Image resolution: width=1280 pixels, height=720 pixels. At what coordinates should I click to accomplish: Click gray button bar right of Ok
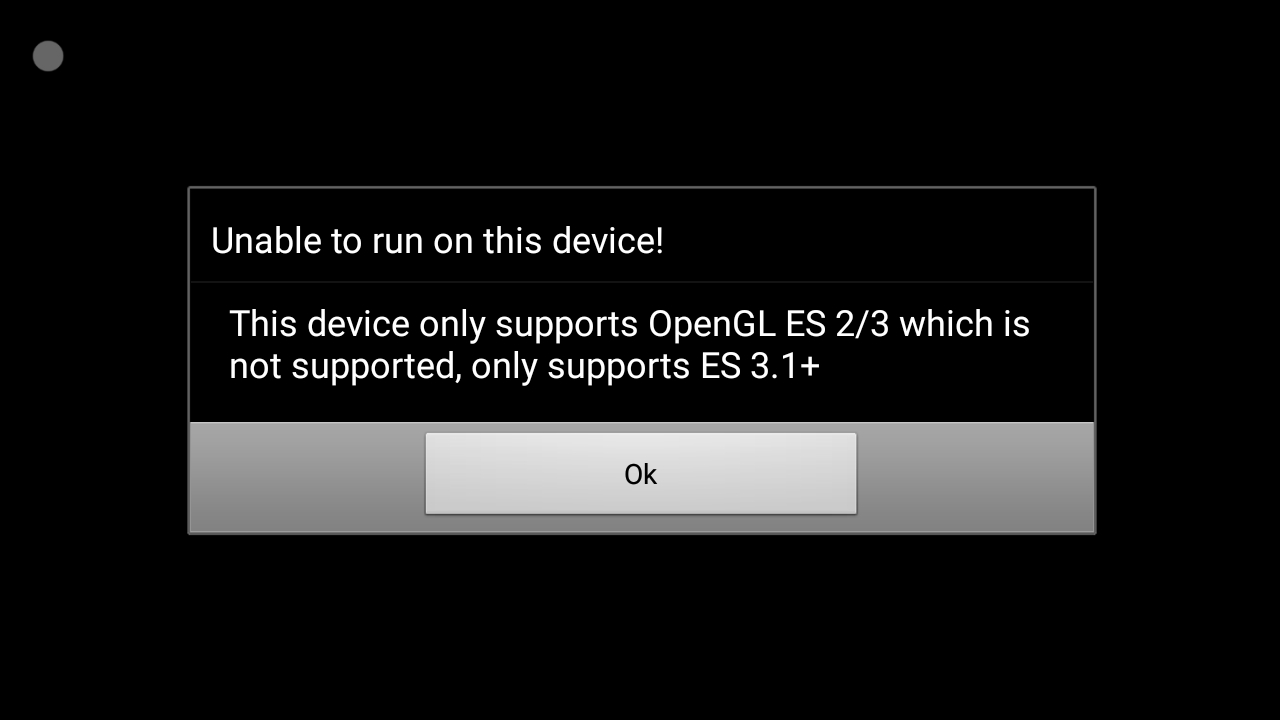tap(975, 476)
